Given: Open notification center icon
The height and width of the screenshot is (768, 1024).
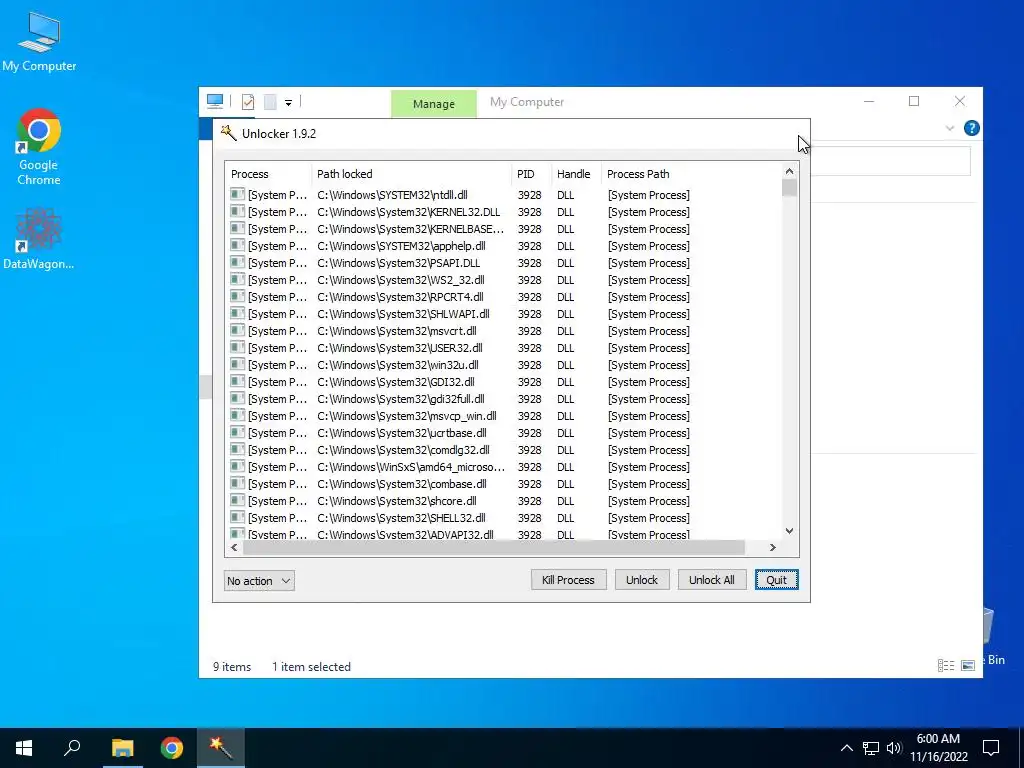Looking at the screenshot, I should click(x=991, y=748).
